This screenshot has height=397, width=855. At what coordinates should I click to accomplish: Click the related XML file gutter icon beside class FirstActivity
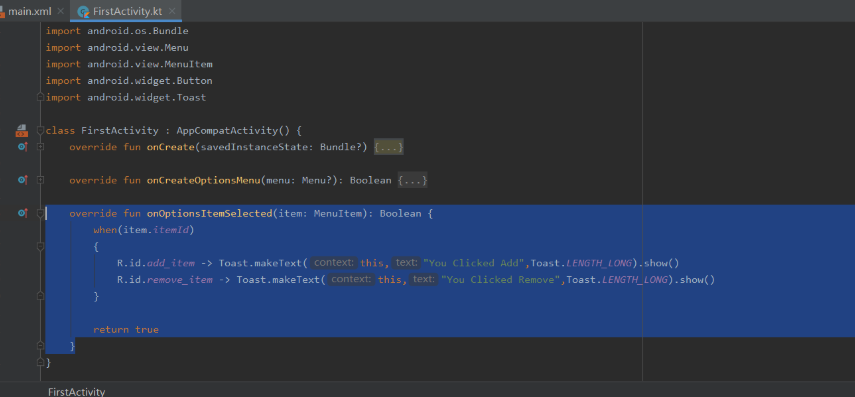pyautogui.click(x=21, y=130)
